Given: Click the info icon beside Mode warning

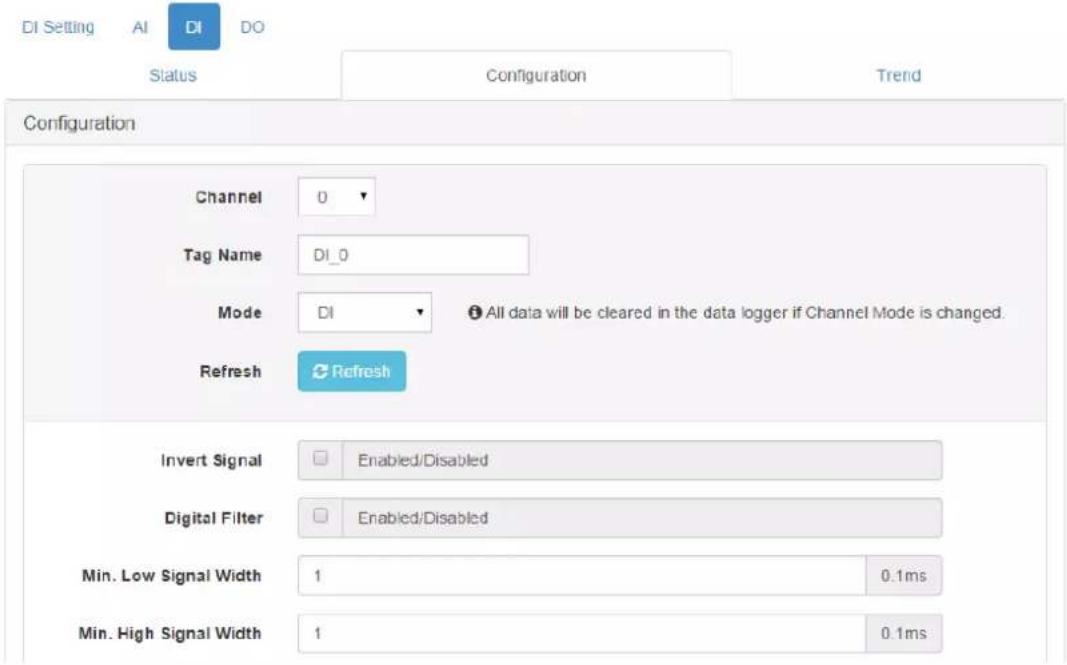Looking at the screenshot, I should (475, 312).
